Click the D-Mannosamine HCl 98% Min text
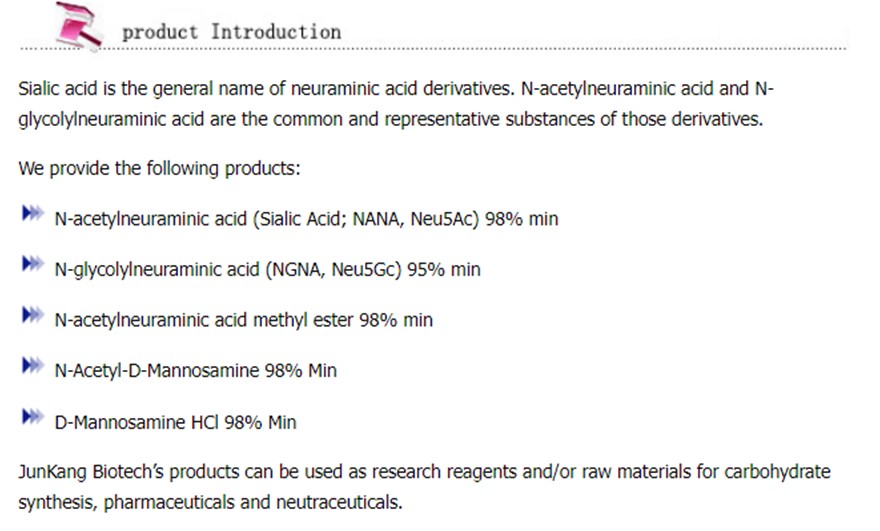Screen dimensions: 880x531 point(176,422)
